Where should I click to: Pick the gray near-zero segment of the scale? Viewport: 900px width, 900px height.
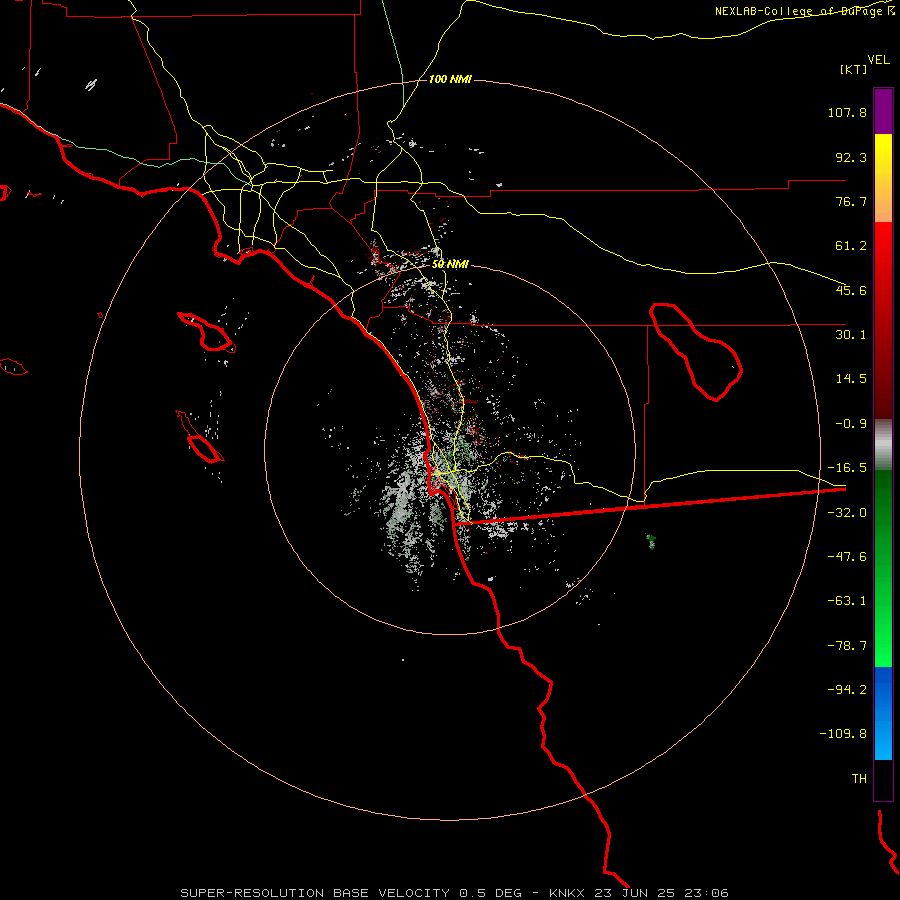883,445
